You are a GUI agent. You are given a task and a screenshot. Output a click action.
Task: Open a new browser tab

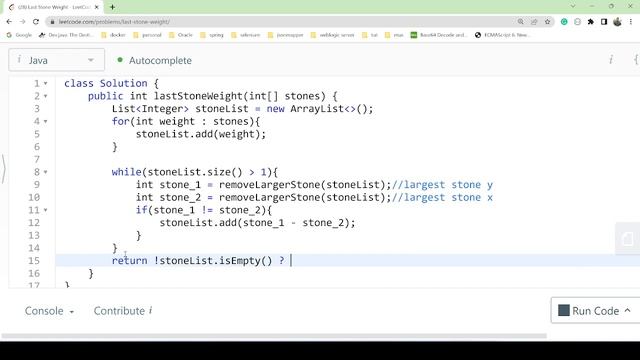[x=112, y=7]
